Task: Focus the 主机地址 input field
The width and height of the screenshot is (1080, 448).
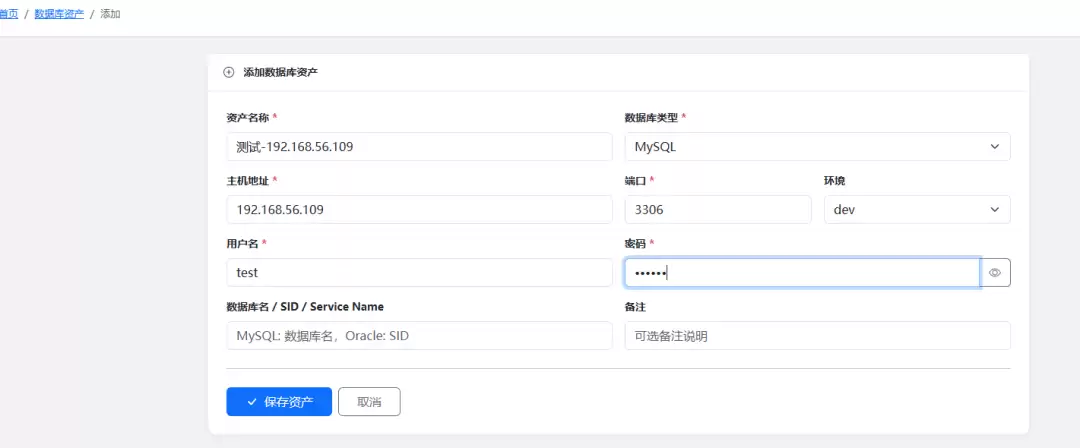Action: [419, 210]
